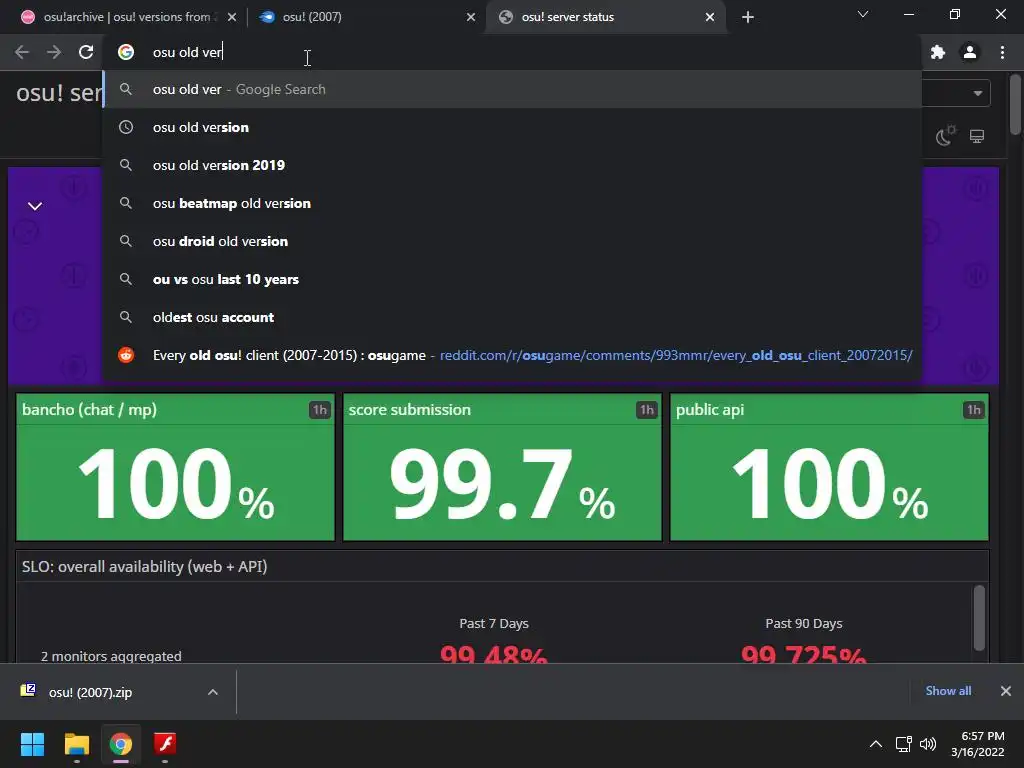This screenshot has width=1024, height=768.
Task: Open score submission 99.7% card
Action: [x=502, y=467]
